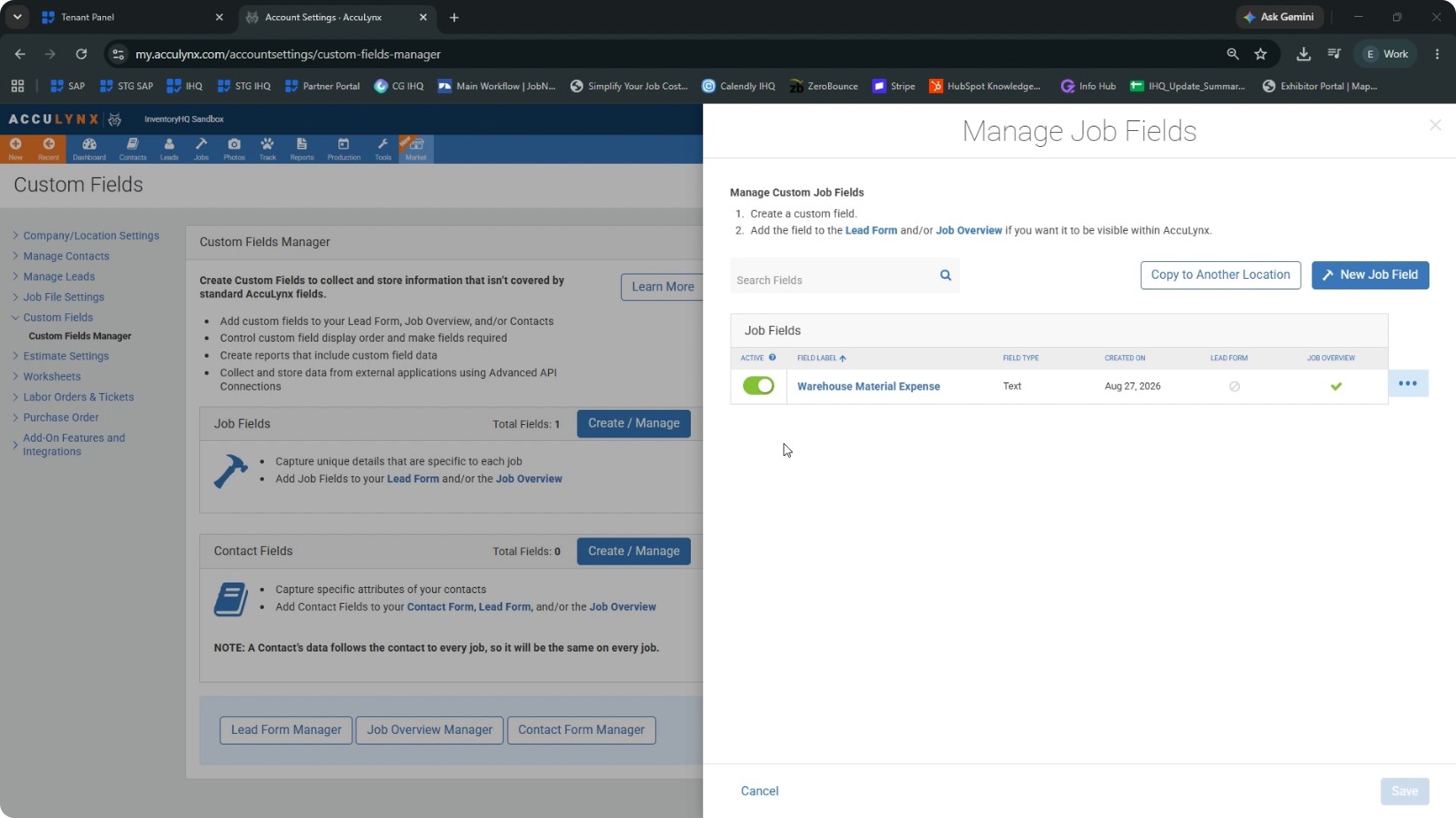Open the Recent toolbar icon
Screen dimensions: 1456x818
[49, 149]
